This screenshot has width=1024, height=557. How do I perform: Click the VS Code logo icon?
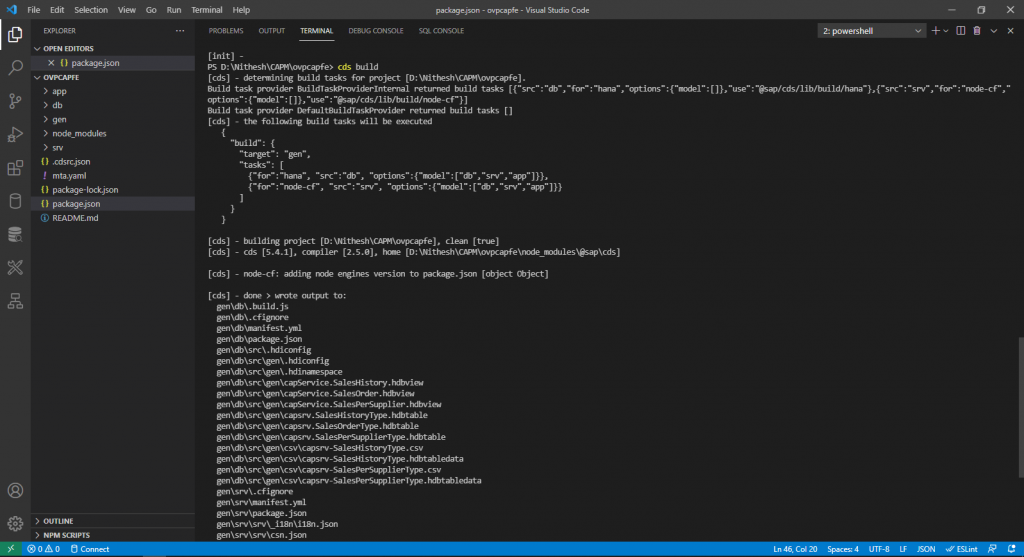(x=11, y=10)
